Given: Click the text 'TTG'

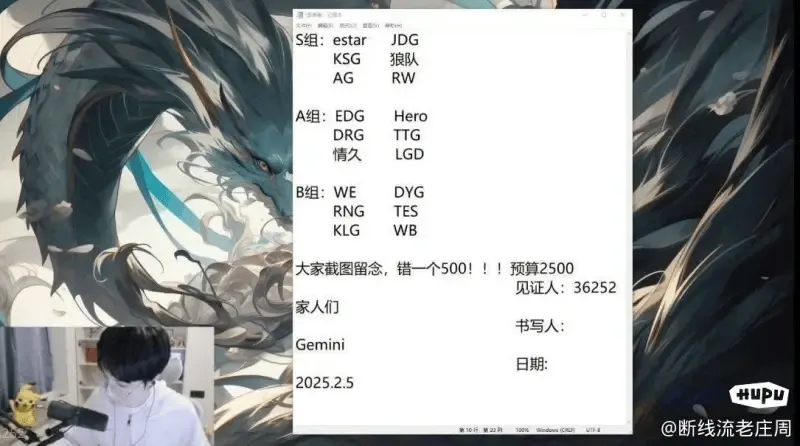Looking at the screenshot, I should [x=407, y=135].
